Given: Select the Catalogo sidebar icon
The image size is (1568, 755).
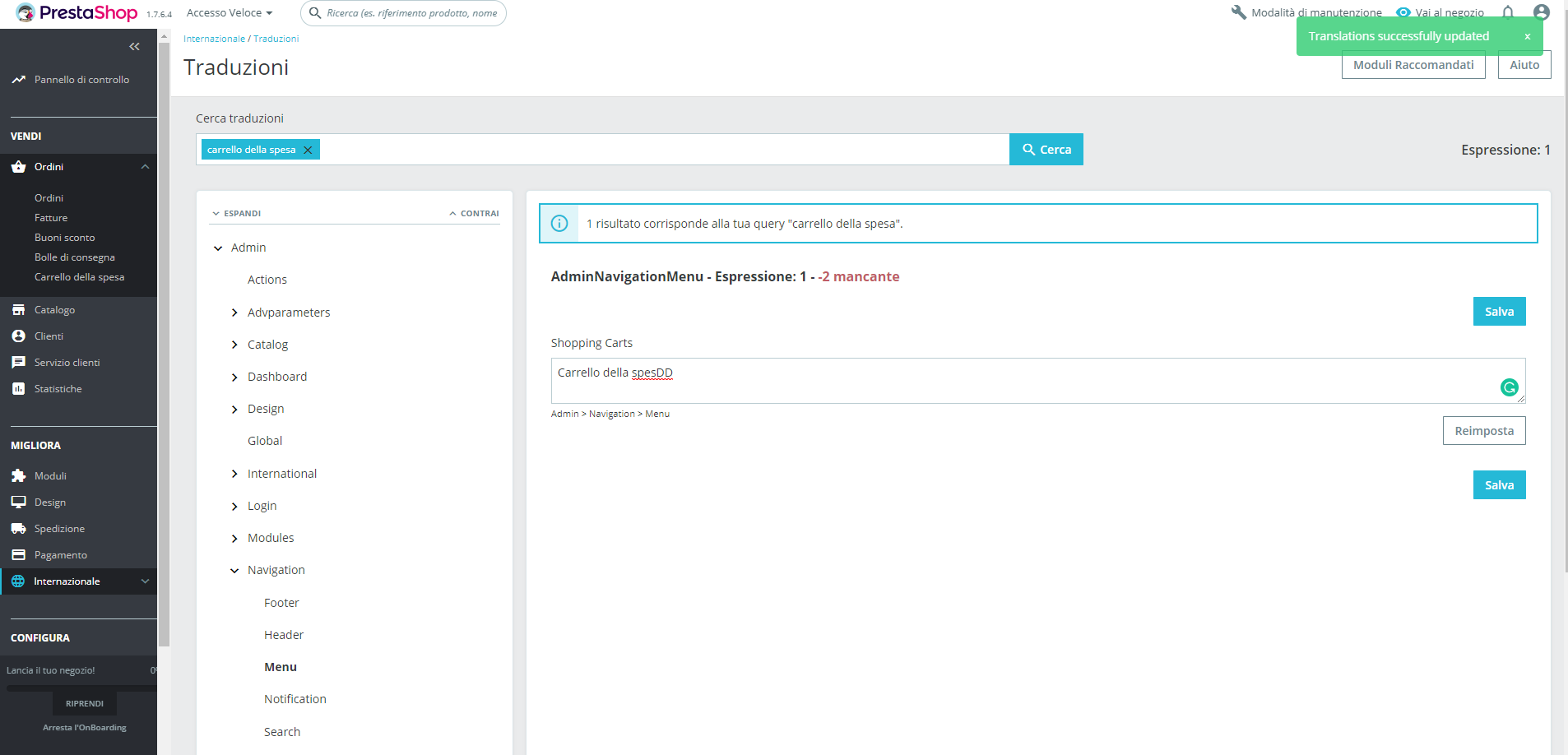Looking at the screenshot, I should [x=19, y=309].
